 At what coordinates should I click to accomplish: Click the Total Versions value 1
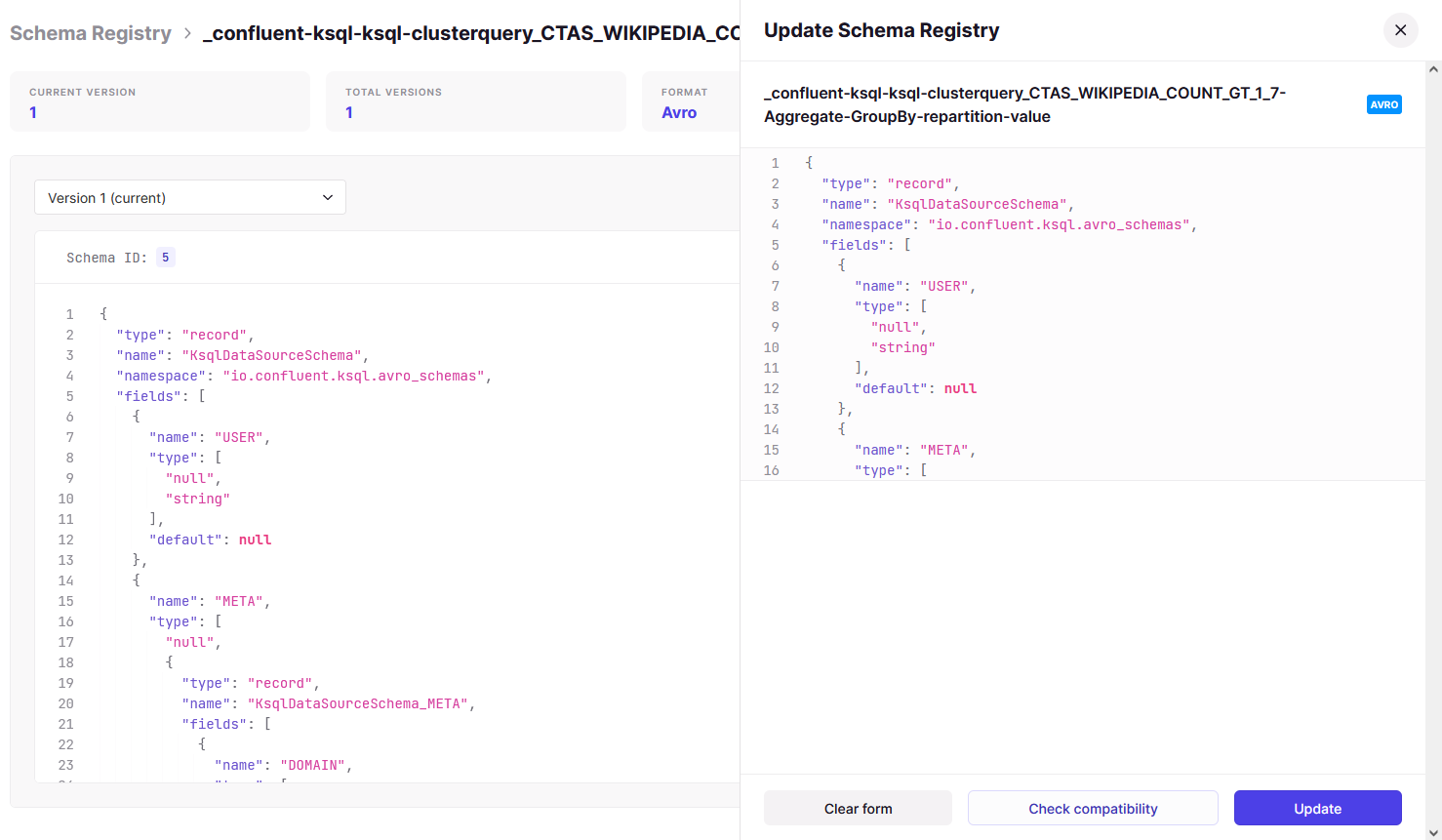[x=349, y=112]
